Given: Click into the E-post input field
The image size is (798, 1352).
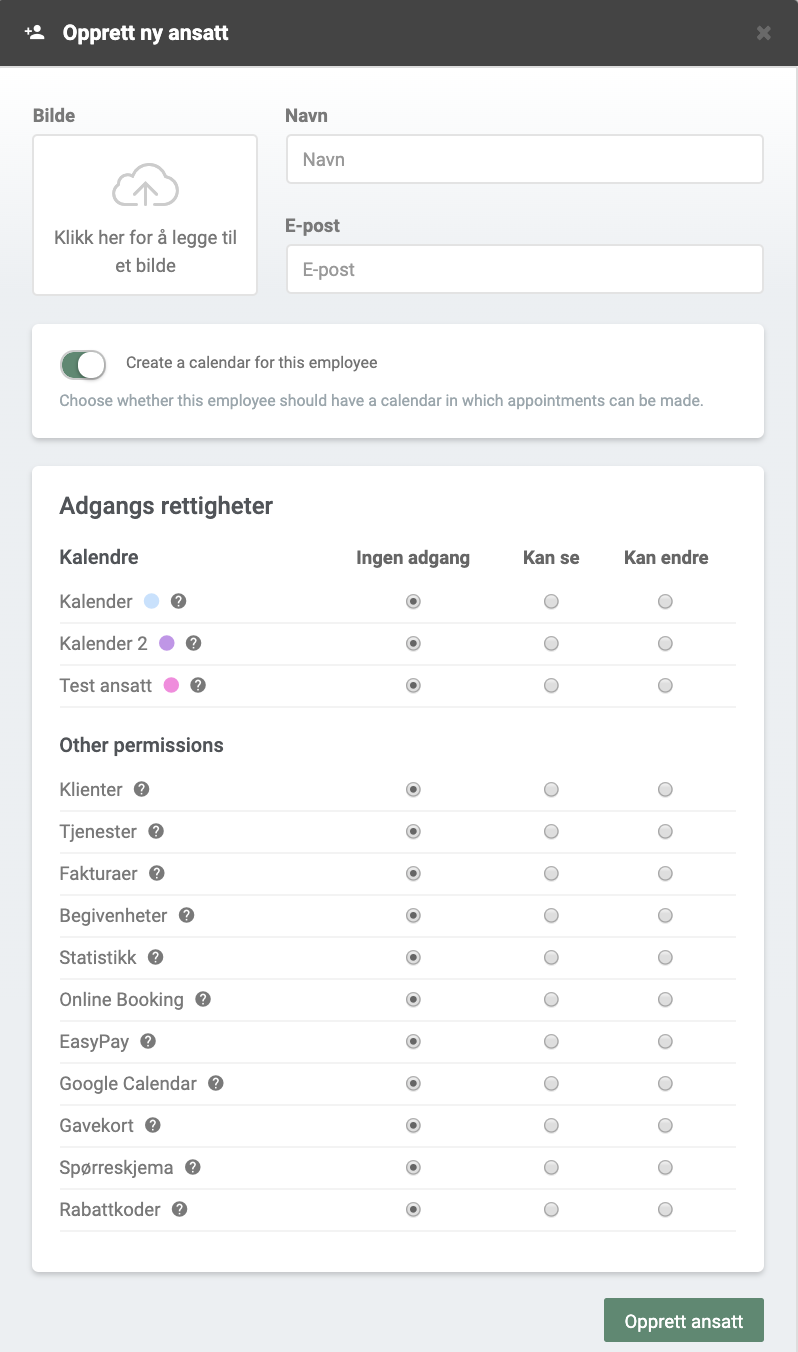Looking at the screenshot, I should pos(525,269).
